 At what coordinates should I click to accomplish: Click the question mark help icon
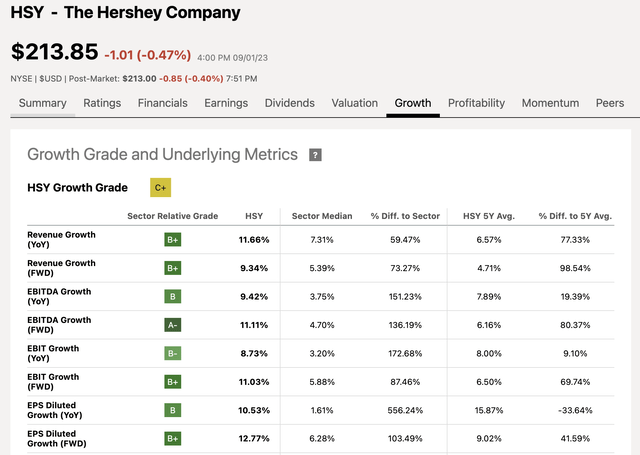click(315, 155)
